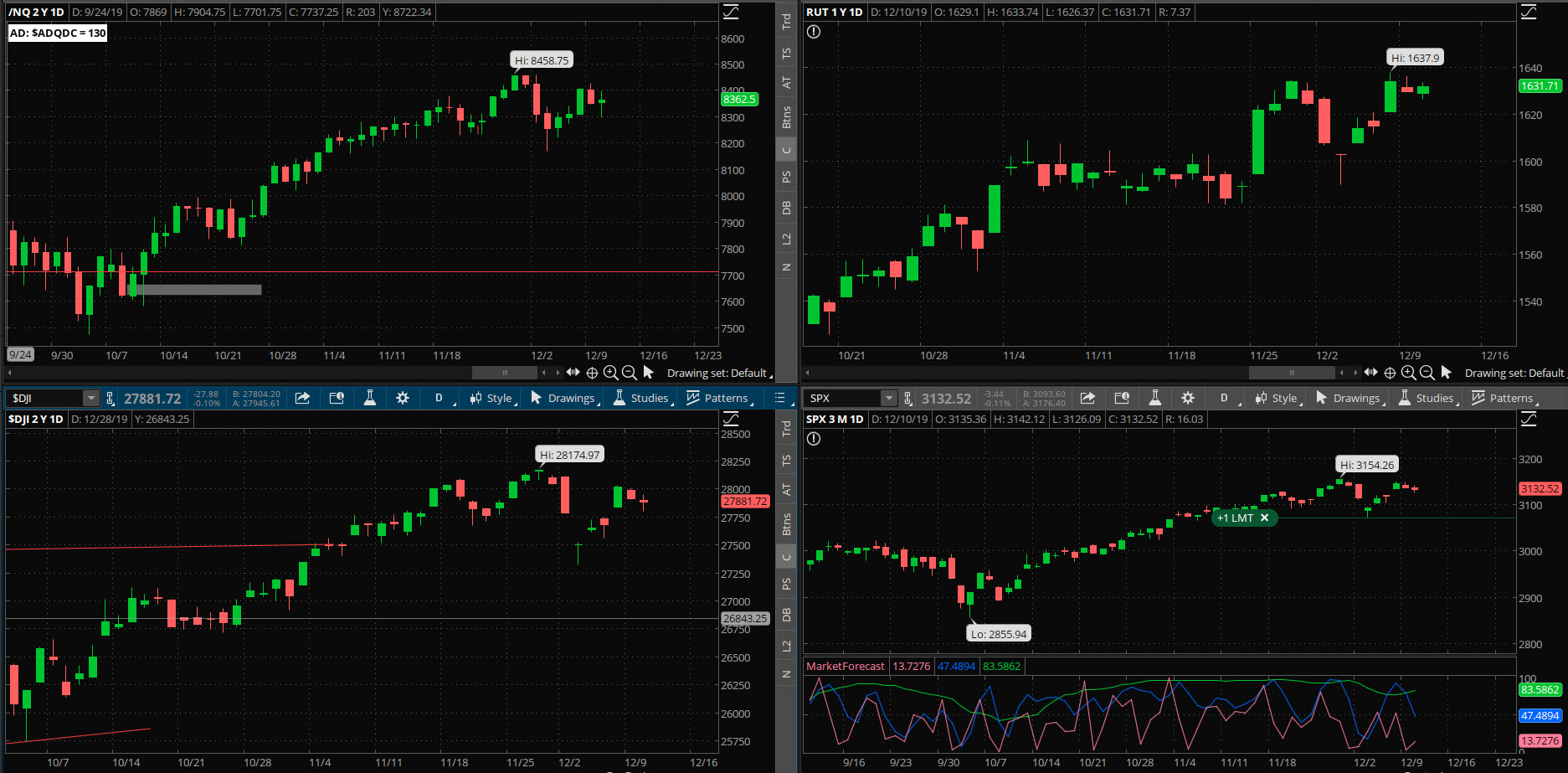
Task: Open product depth icon in $DJI toolbar
Action: pyautogui.click(x=337, y=398)
